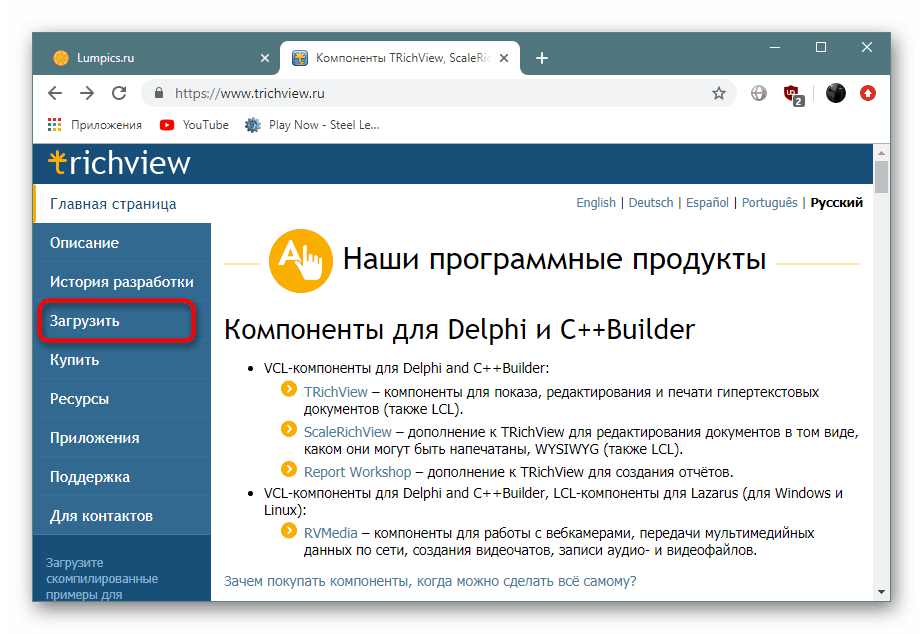Open the Для контактов menu item
The height and width of the screenshot is (634, 923).
tap(122, 516)
